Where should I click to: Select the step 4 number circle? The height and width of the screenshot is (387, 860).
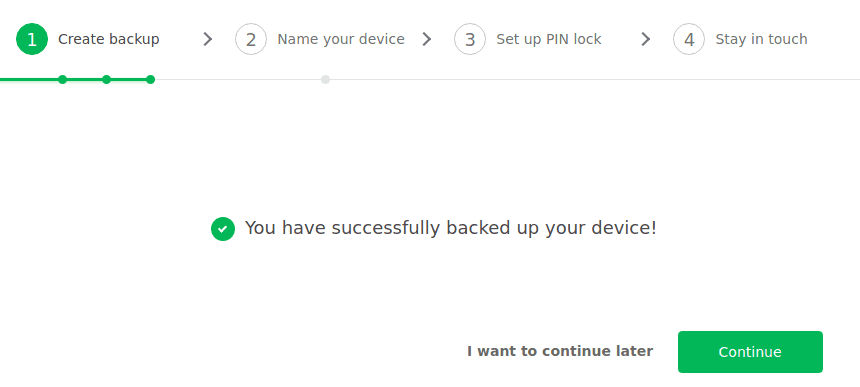pos(689,39)
